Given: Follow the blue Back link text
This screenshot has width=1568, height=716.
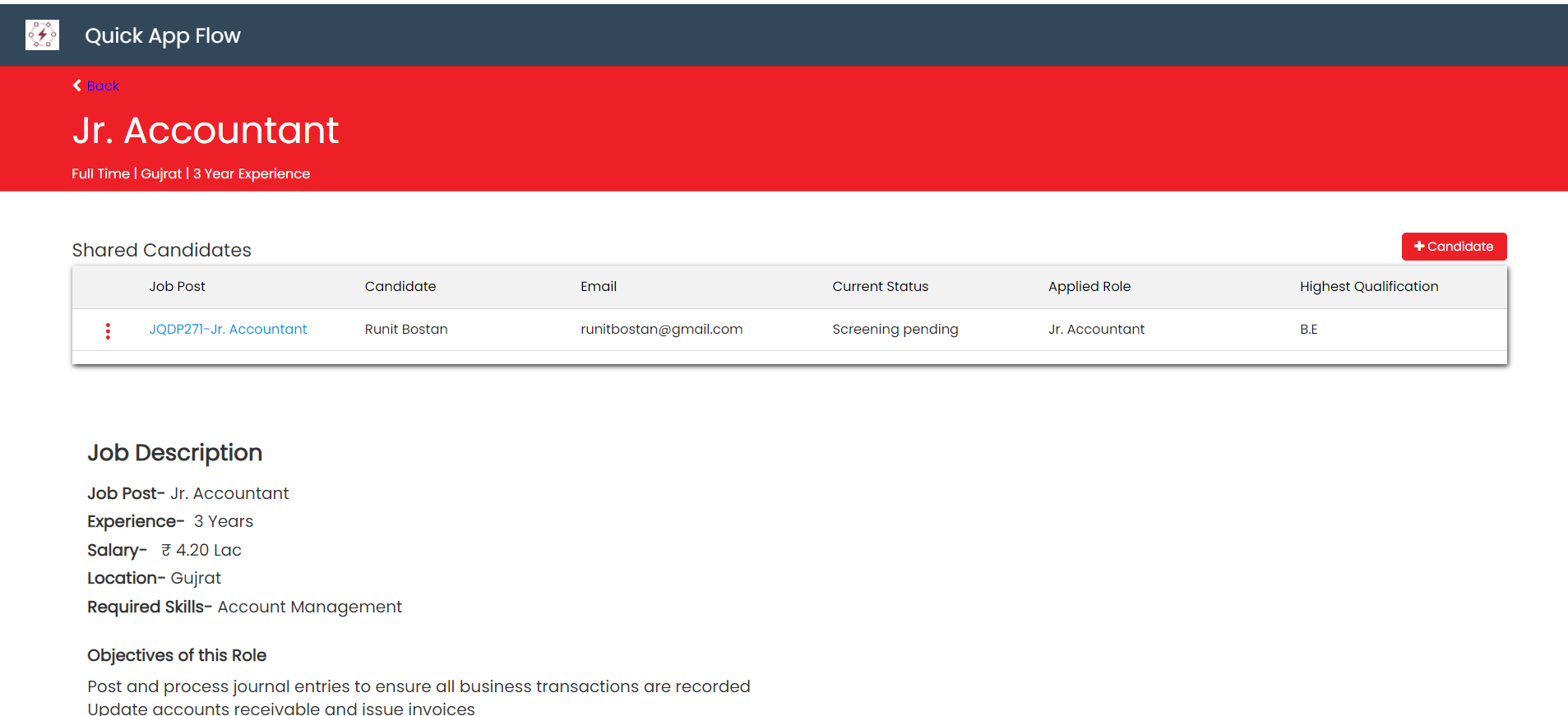Looking at the screenshot, I should coord(103,86).
